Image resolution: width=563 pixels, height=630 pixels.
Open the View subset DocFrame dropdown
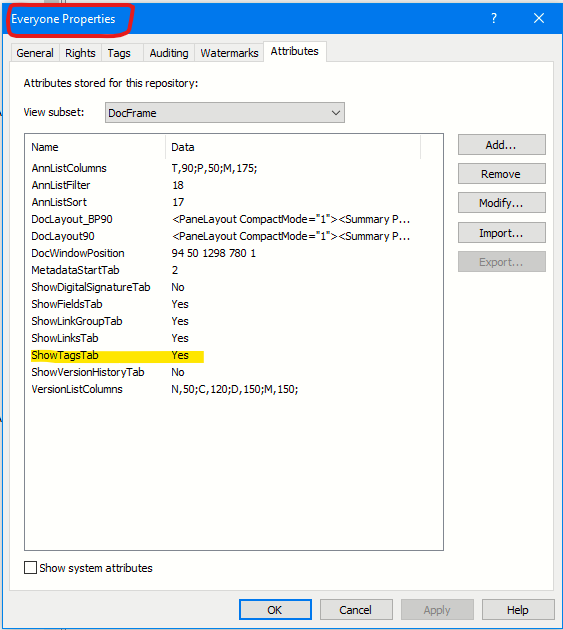[x=225, y=113]
